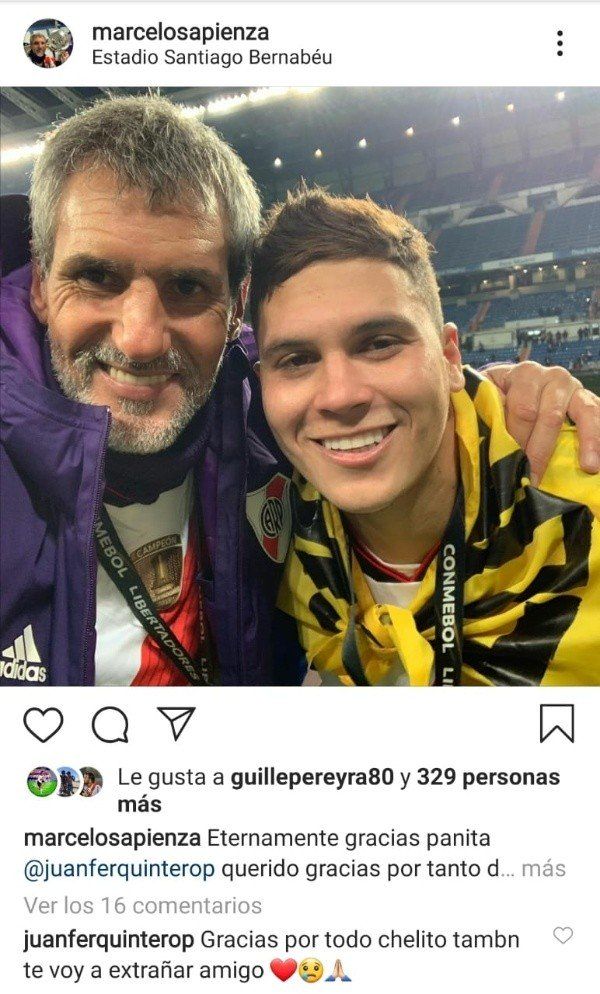Open the guillepereyra80 liker profile
This screenshot has width=600, height=994.
312,777
